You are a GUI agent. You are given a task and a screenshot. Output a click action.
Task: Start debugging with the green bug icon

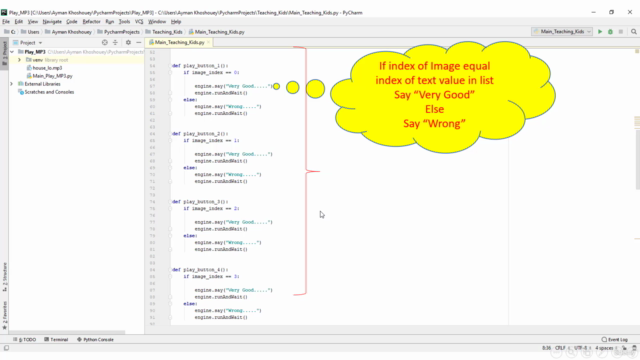[x=610, y=32]
